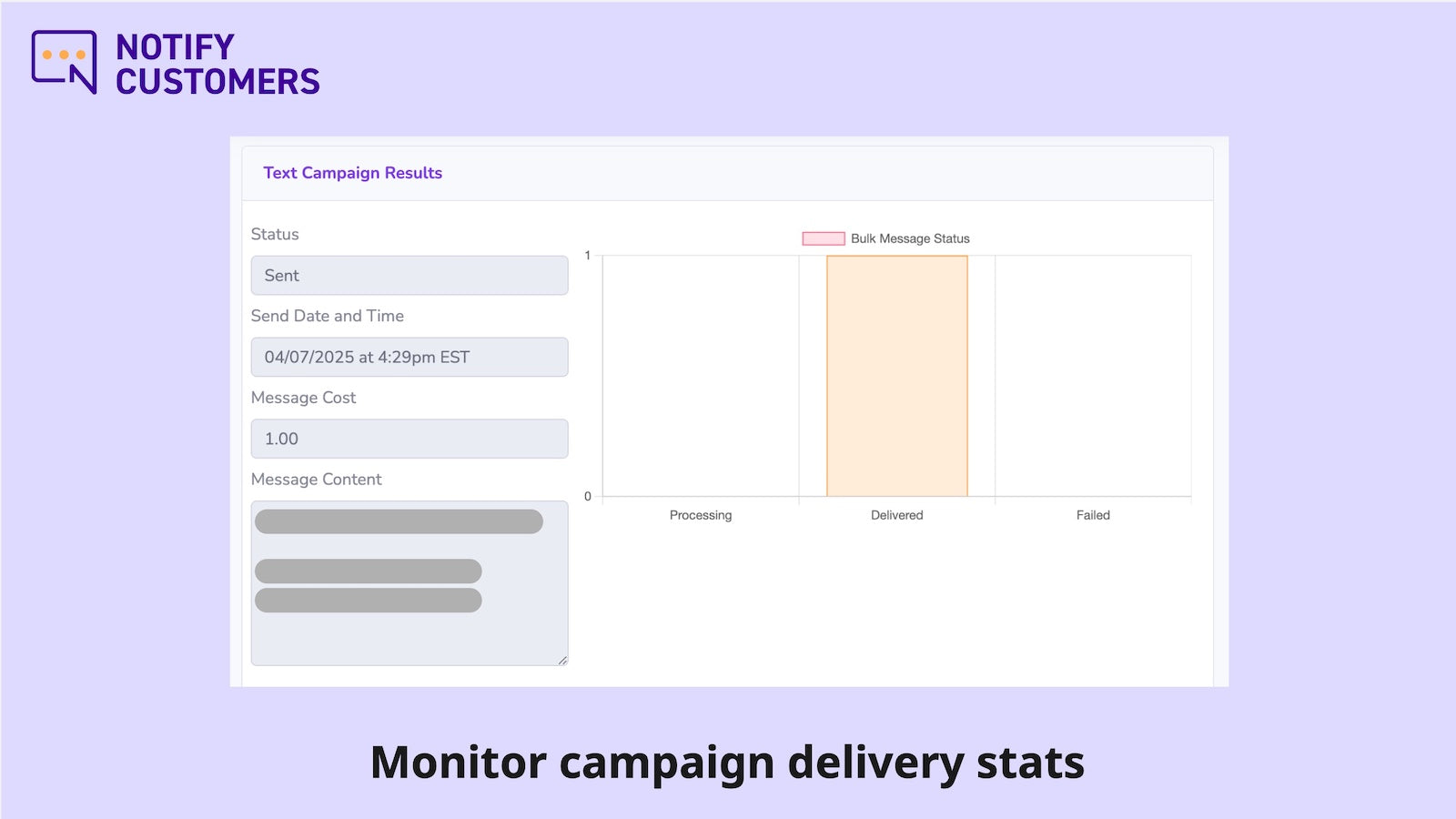1456x819 pixels.
Task: Click the Monitor campaign delivery stats caption
Action: (727, 763)
